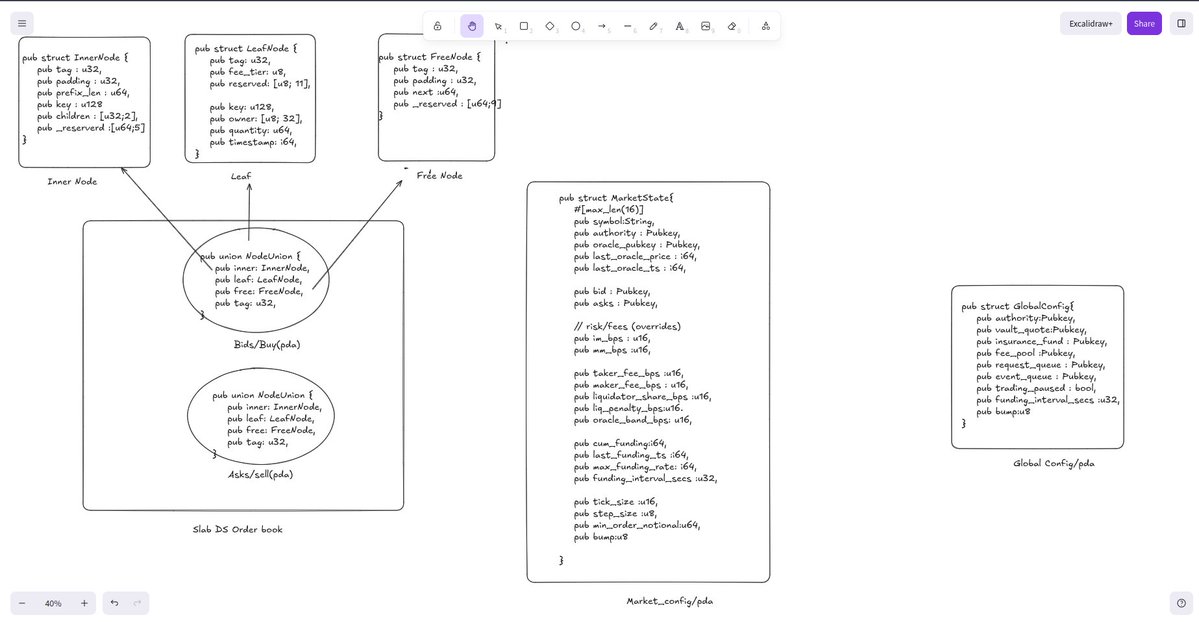
Task: Open the hamburger main menu
Action: coord(22,24)
